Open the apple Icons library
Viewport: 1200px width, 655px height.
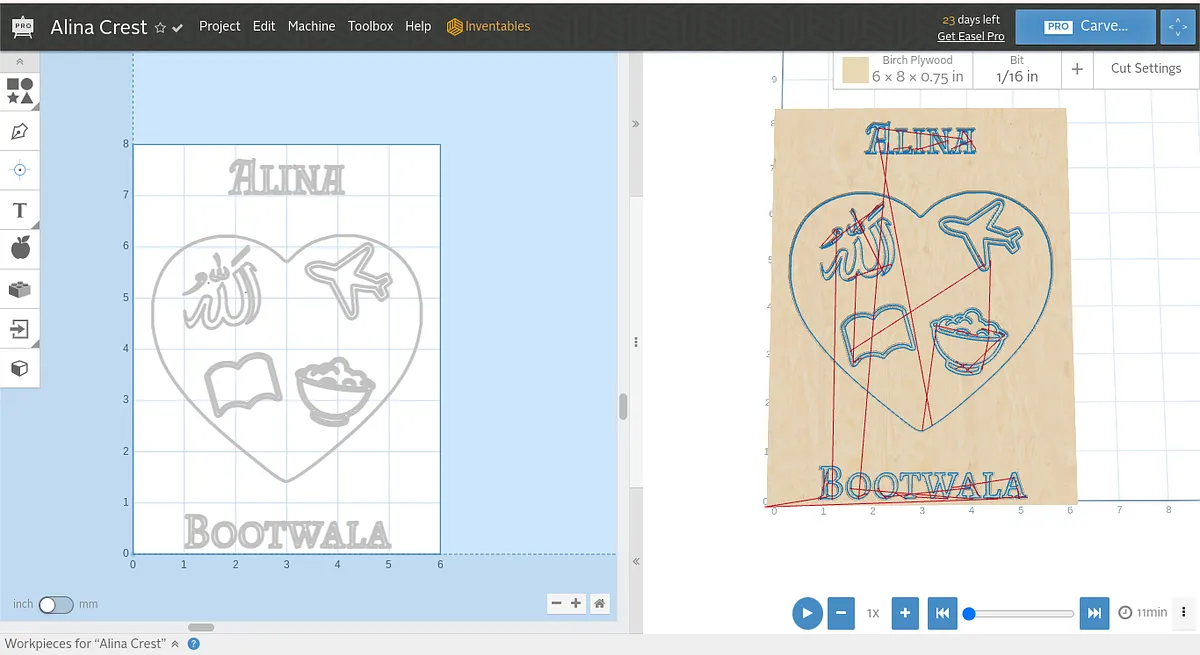point(20,249)
